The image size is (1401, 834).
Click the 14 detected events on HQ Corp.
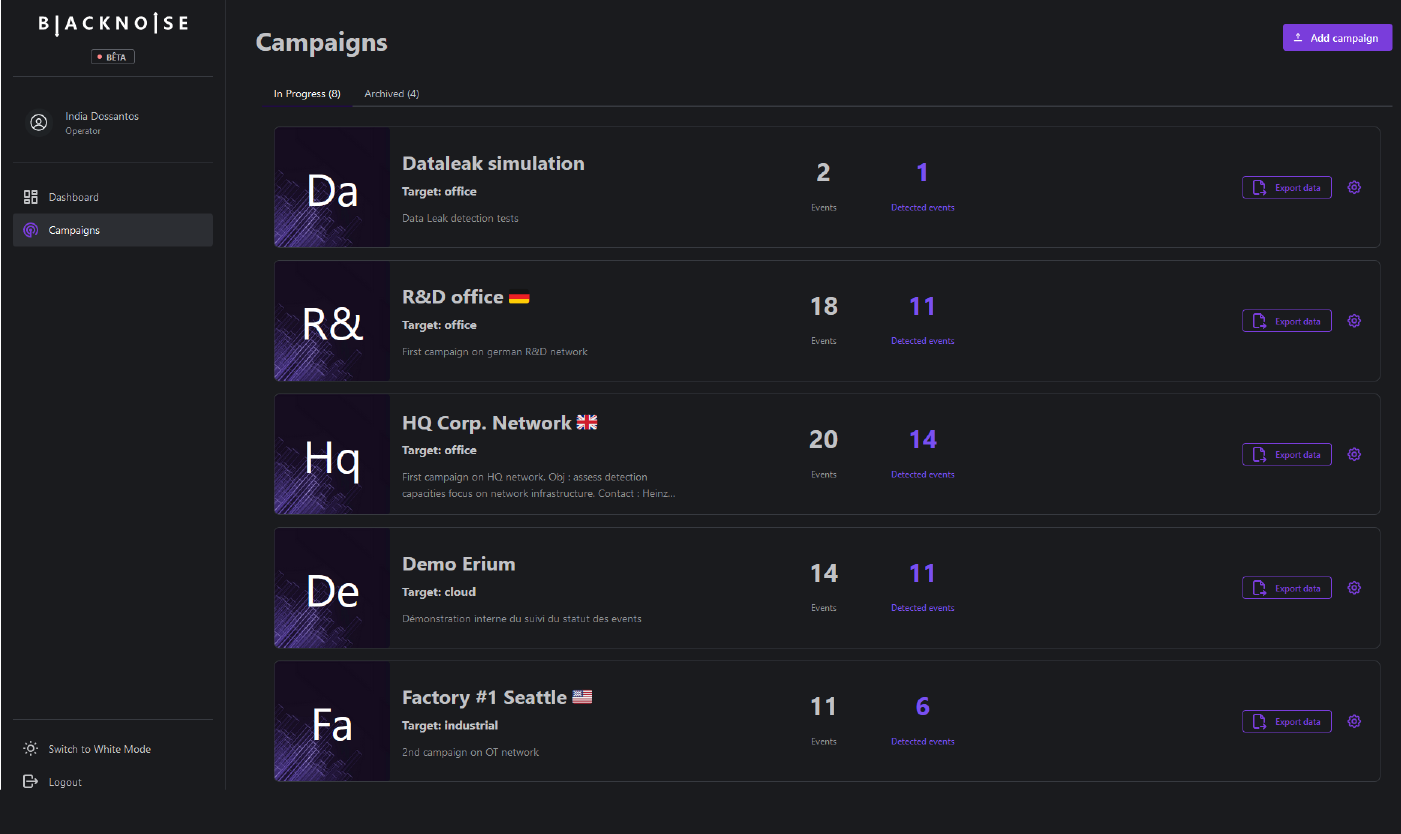coord(923,439)
